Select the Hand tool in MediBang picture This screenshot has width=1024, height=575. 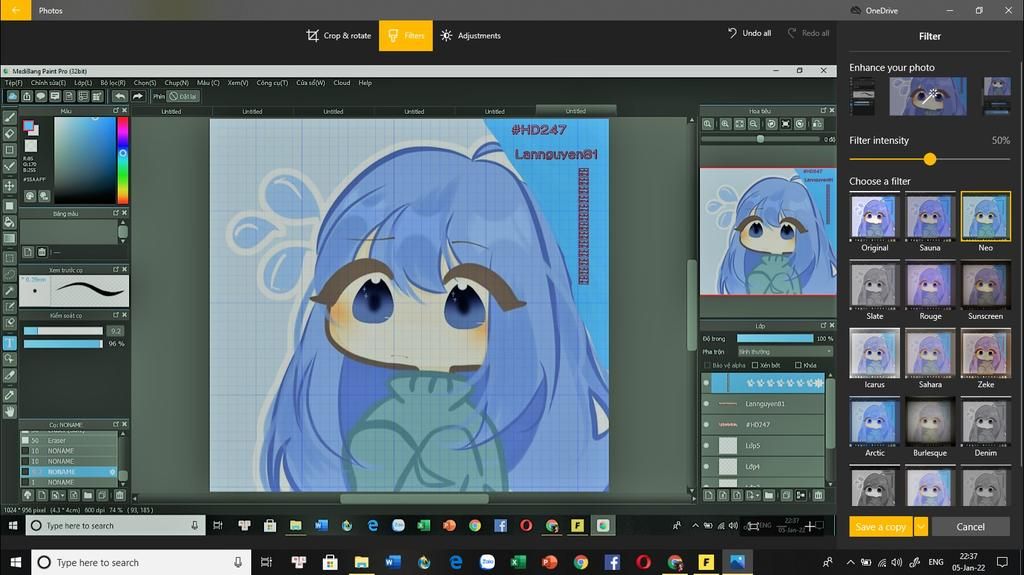pyautogui.click(x=10, y=412)
